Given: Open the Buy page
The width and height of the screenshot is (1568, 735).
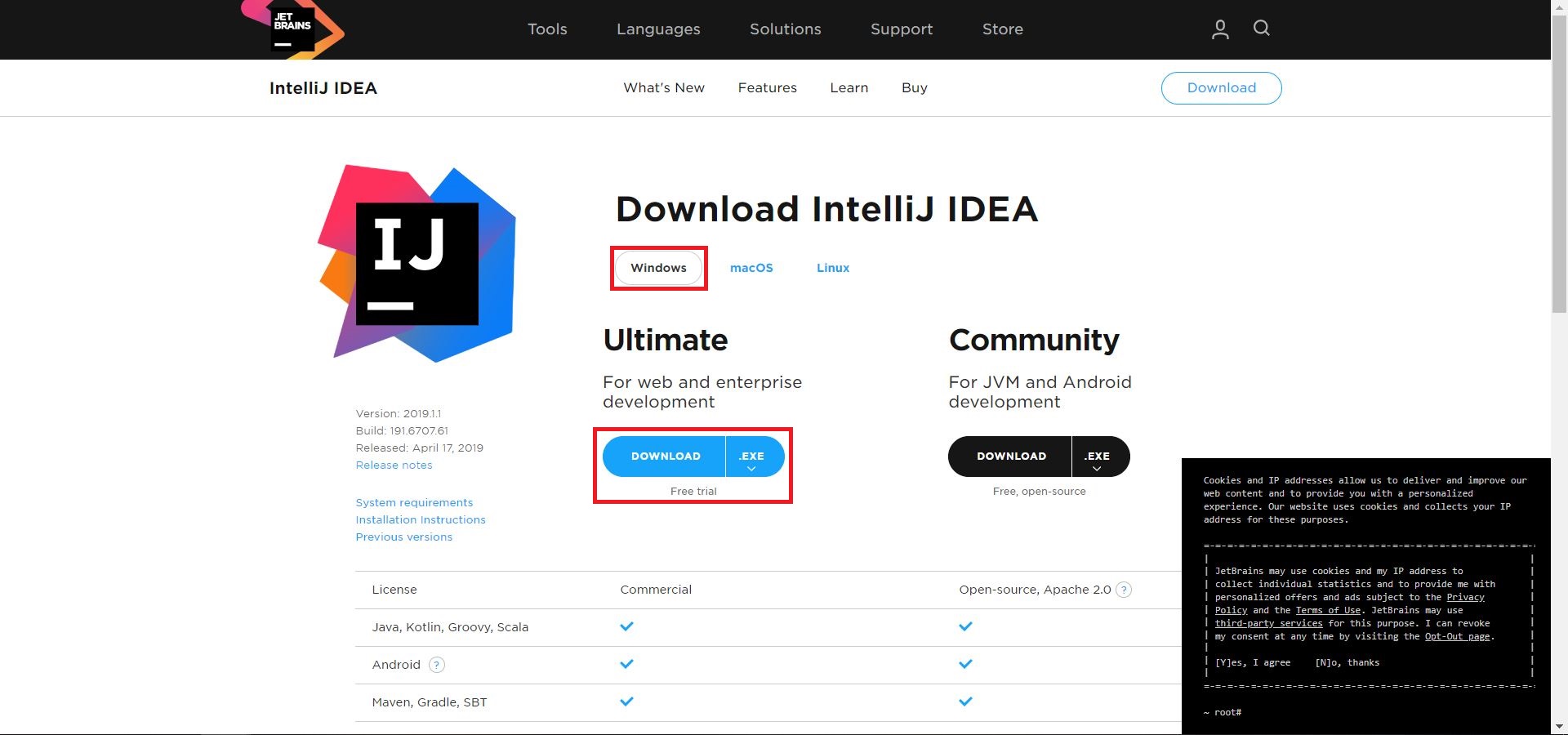Looking at the screenshot, I should tap(915, 87).
